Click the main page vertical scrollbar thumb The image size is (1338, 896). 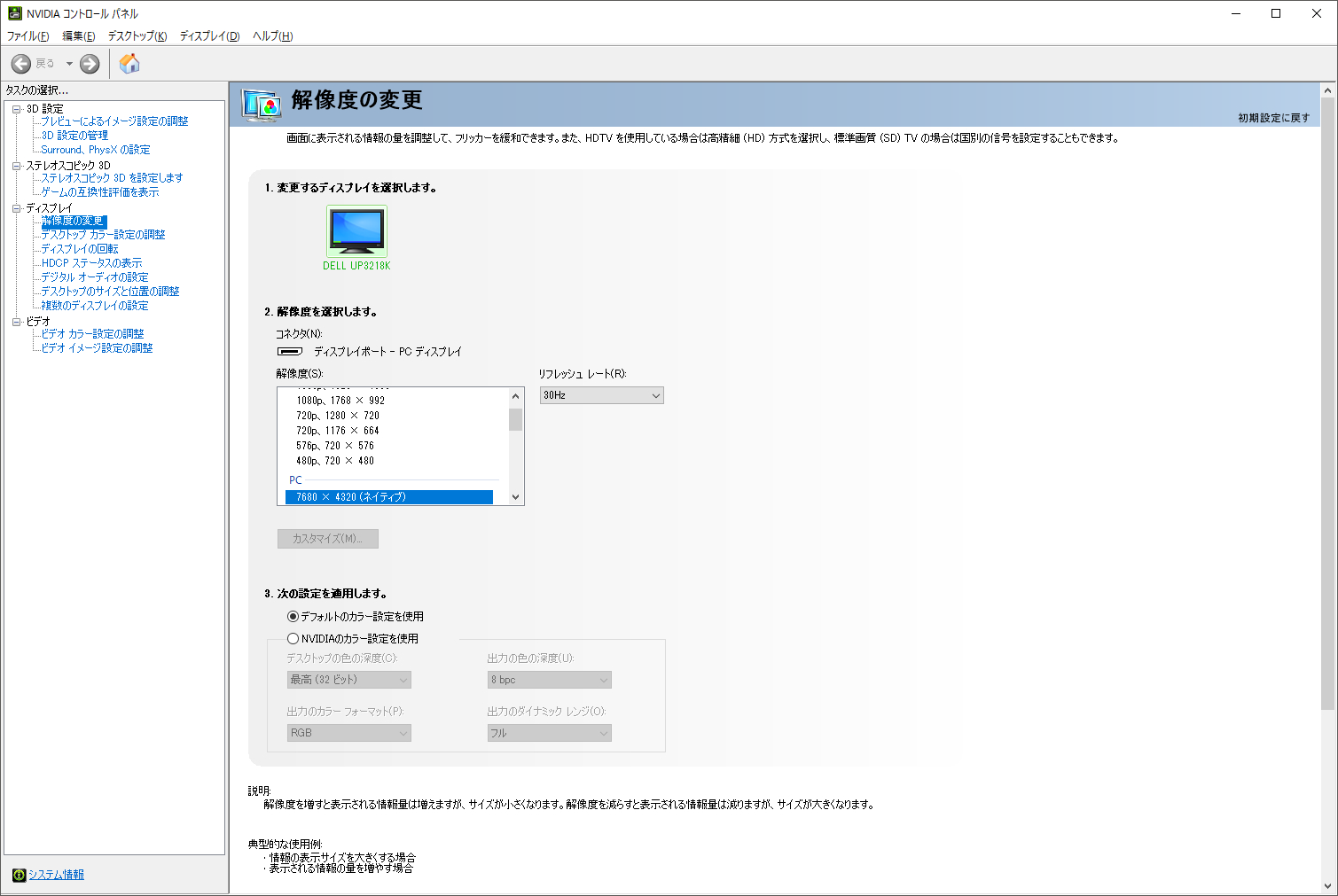coord(1327,403)
